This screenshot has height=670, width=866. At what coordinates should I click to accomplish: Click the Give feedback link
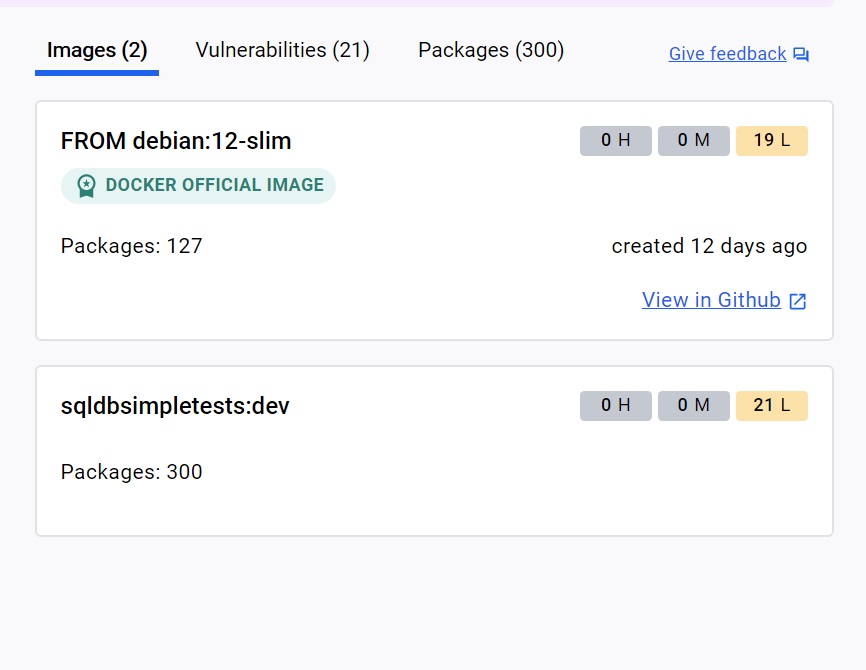pyautogui.click(x=727, y=54)
